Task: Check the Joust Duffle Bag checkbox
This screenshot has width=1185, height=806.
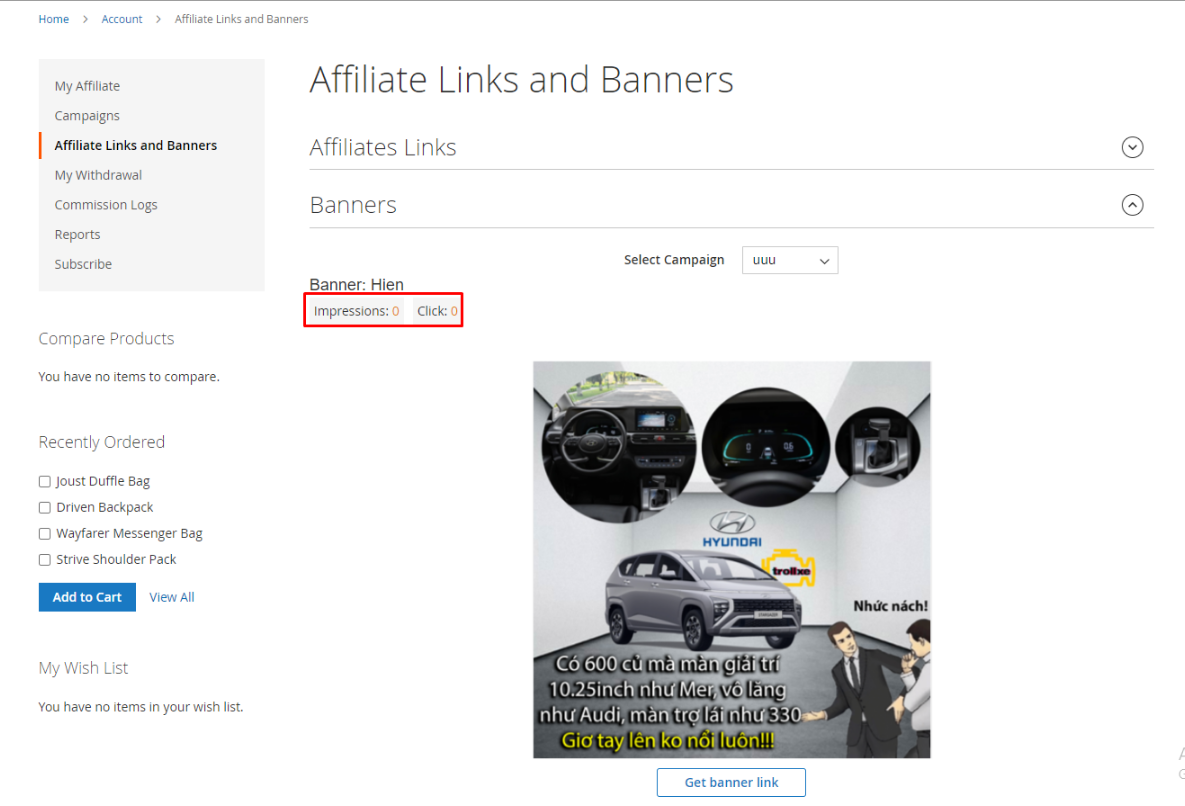Action: (44, 482)
